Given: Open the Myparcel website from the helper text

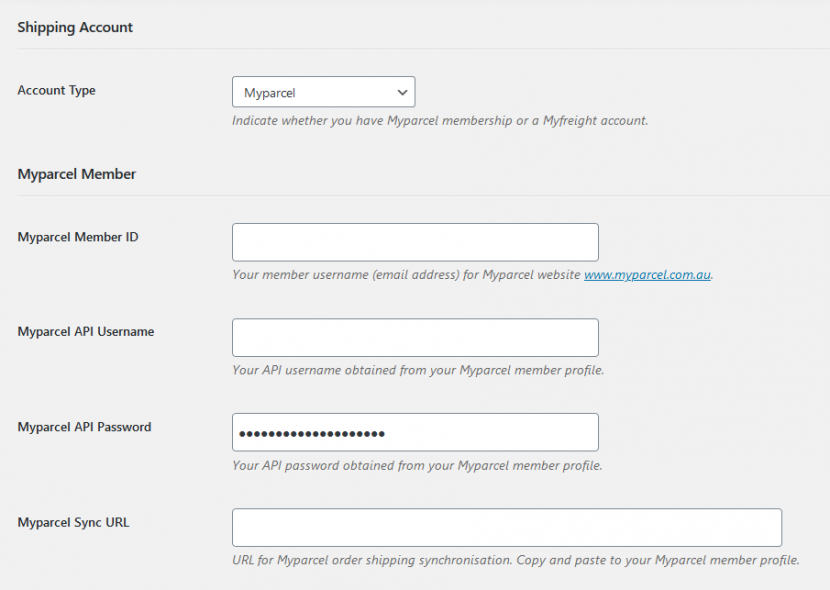Looking at the screenshot, I should [647, 274].
